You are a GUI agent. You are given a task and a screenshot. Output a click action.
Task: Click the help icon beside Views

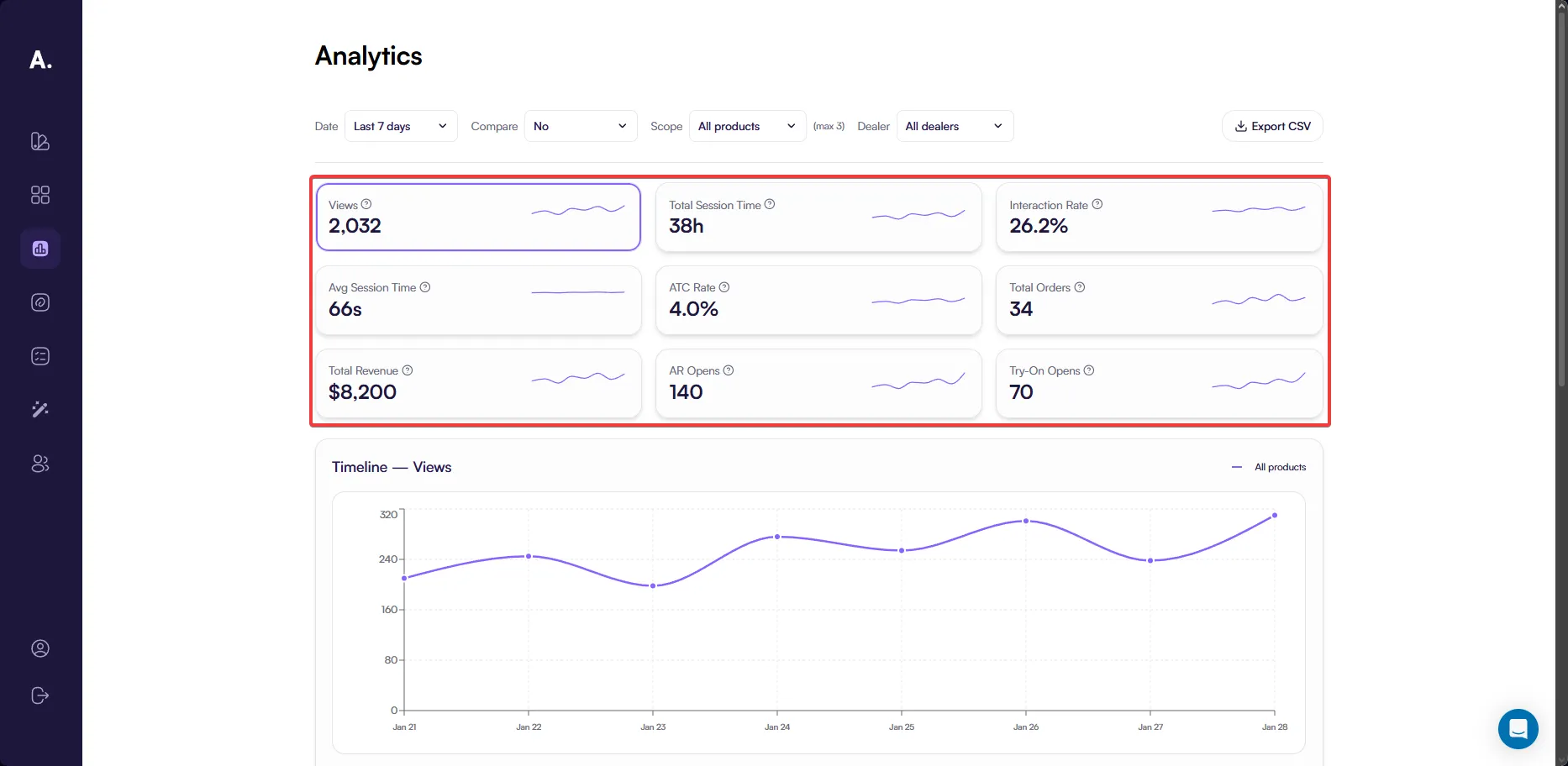coord(366,204)
